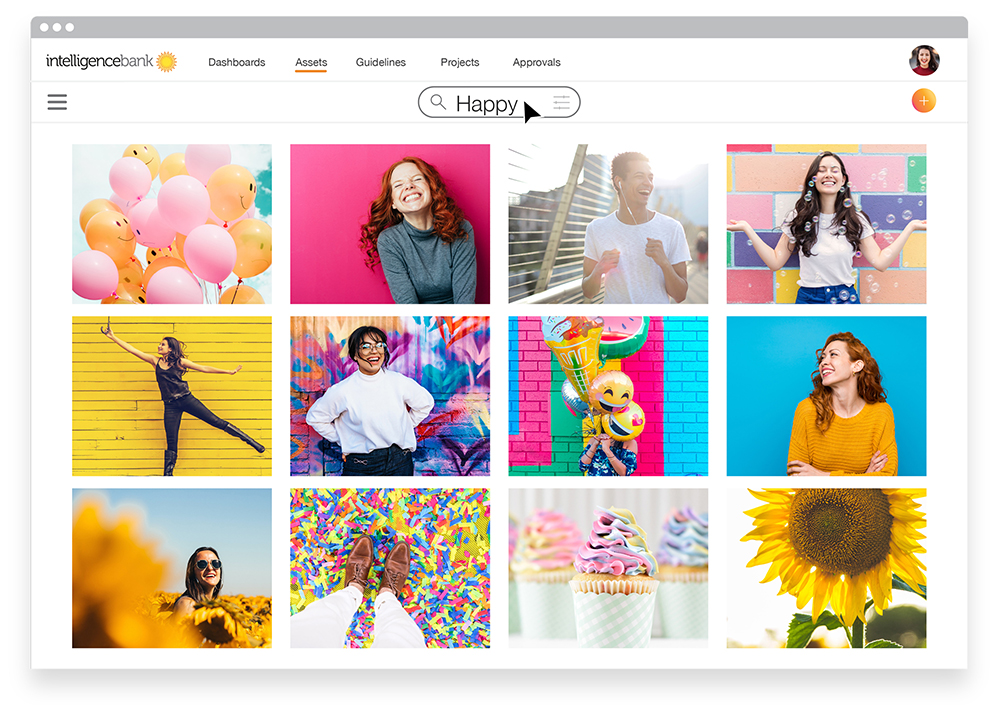The image size is (1000, 715).
Task: Open the smiley balloons image
Action: pos(172,224)
